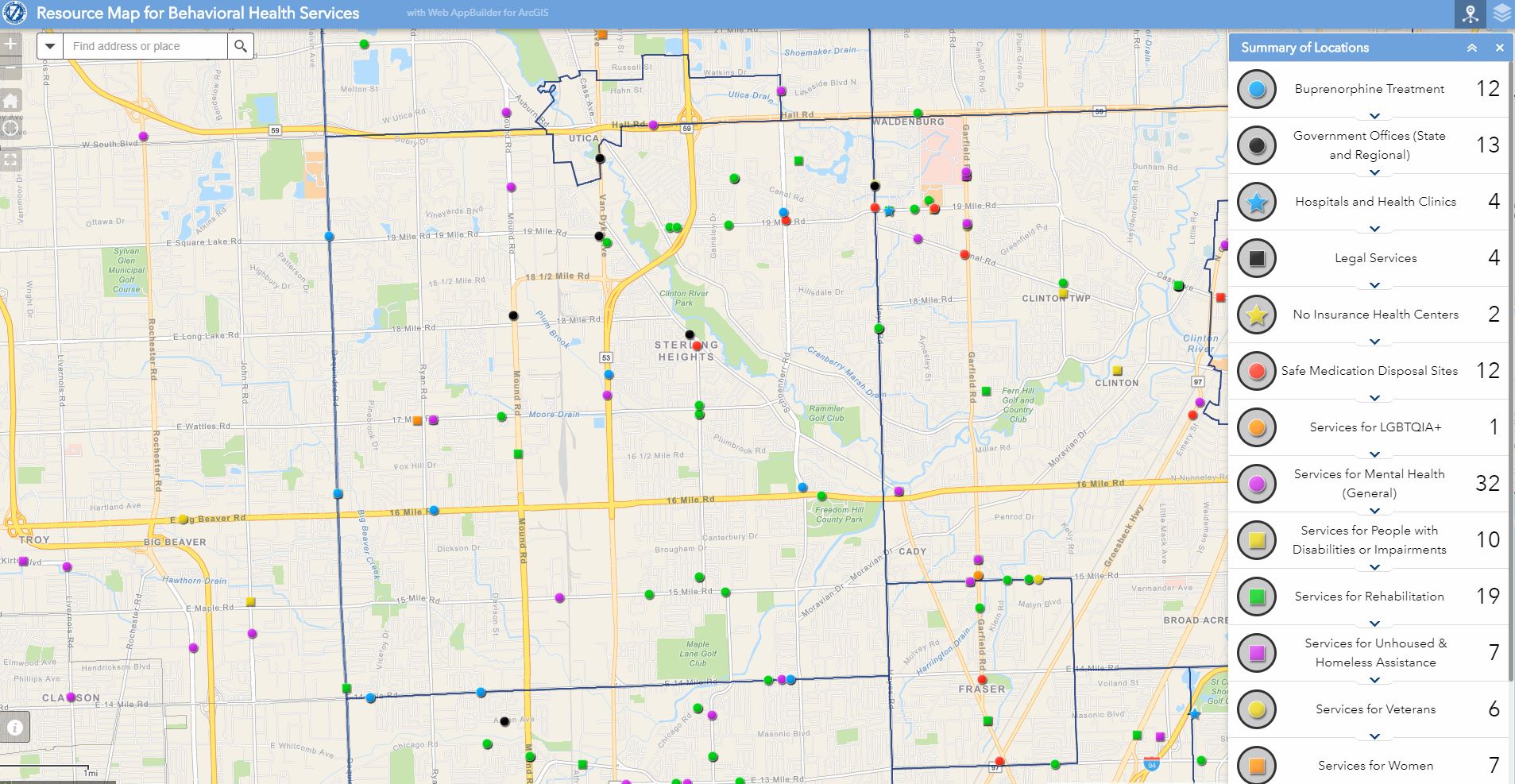Select the Safe Medication Disposal Sites label

1370,371
